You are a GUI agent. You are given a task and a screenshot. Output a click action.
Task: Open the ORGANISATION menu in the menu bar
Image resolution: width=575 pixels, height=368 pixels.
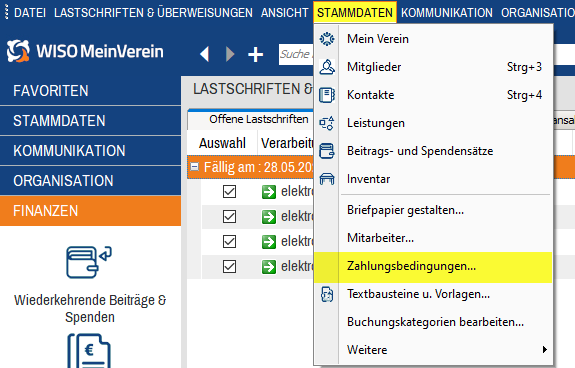pos(538,12)
